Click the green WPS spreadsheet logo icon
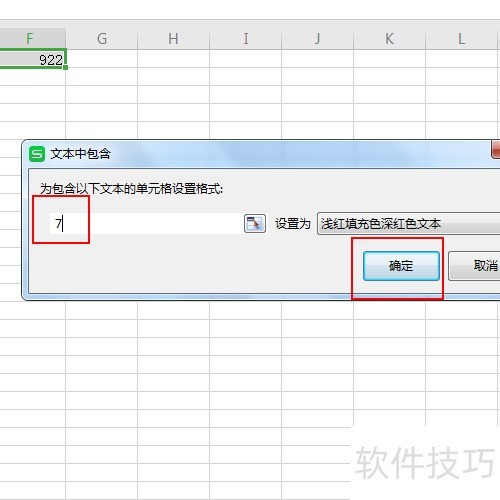The image size is (500, 500). click(37, 154)
